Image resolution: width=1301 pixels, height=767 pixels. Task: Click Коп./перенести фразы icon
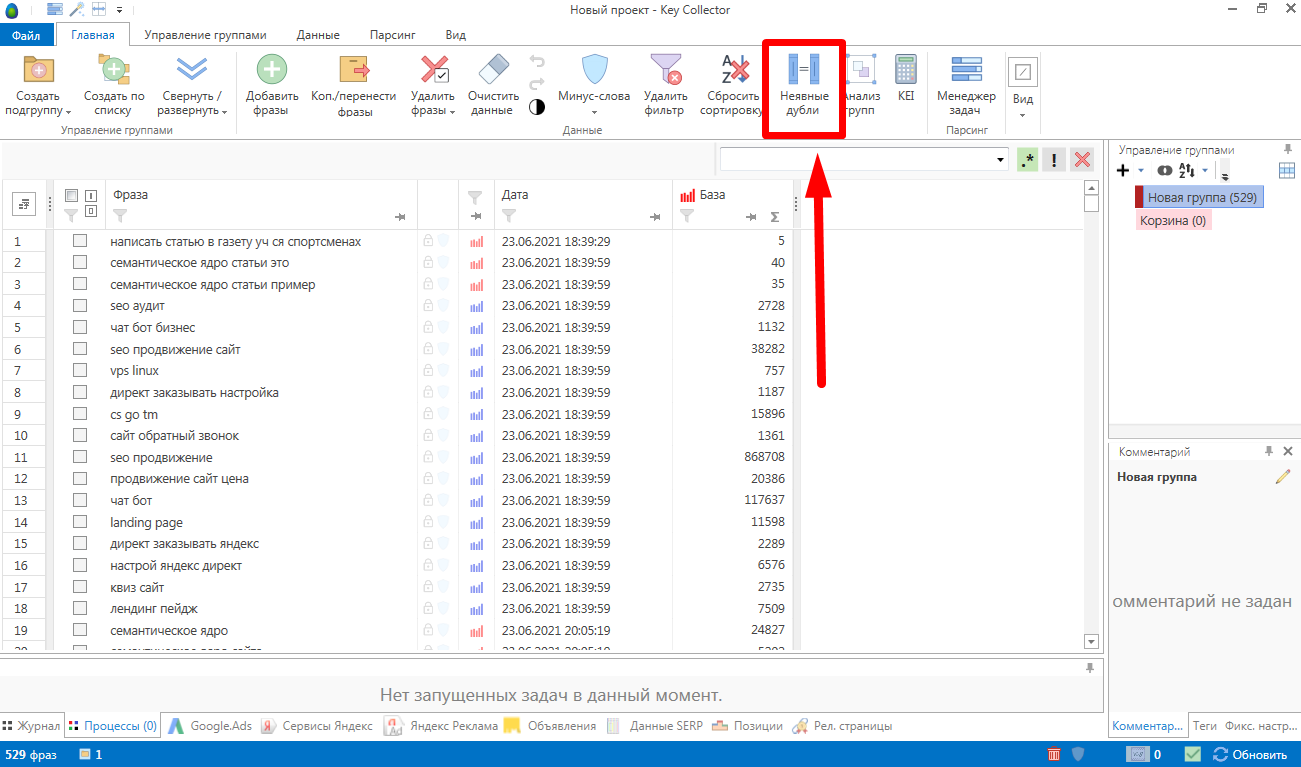[355, 70]
